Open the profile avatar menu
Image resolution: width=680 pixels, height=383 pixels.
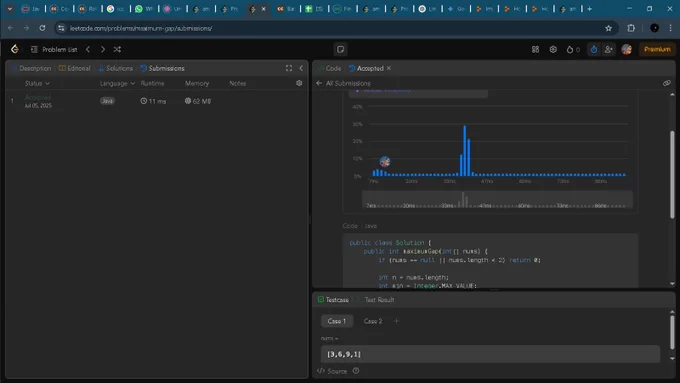[x=627, y=49]
